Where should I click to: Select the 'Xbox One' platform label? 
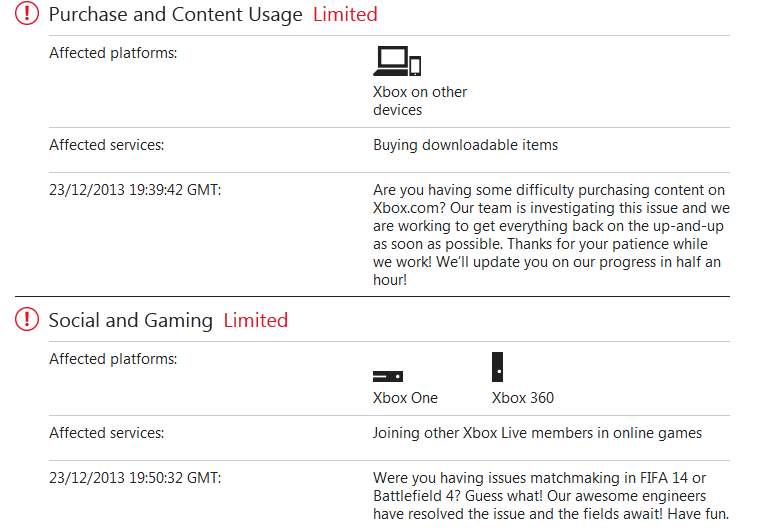coord(405,398)
